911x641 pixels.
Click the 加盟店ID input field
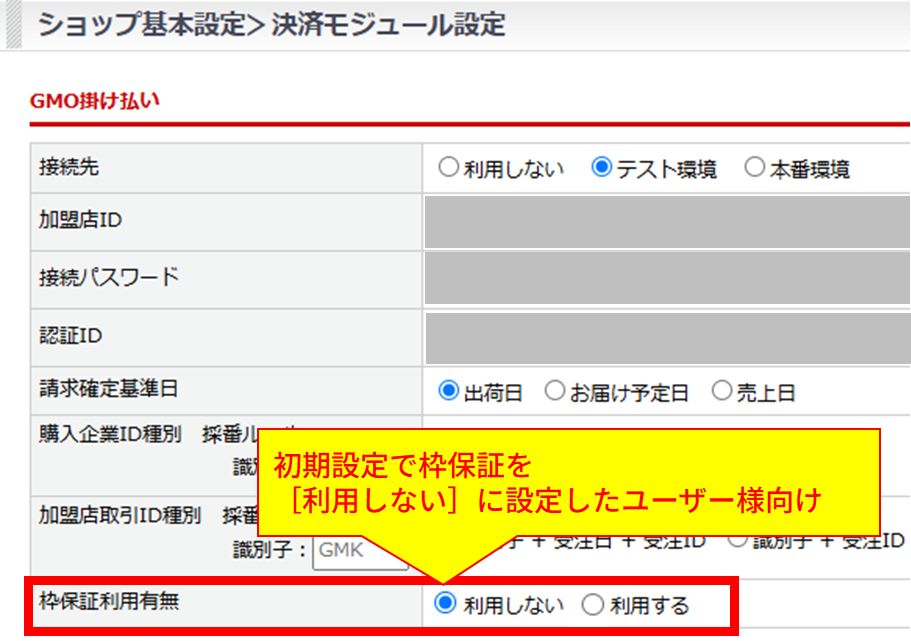(667, 222)
